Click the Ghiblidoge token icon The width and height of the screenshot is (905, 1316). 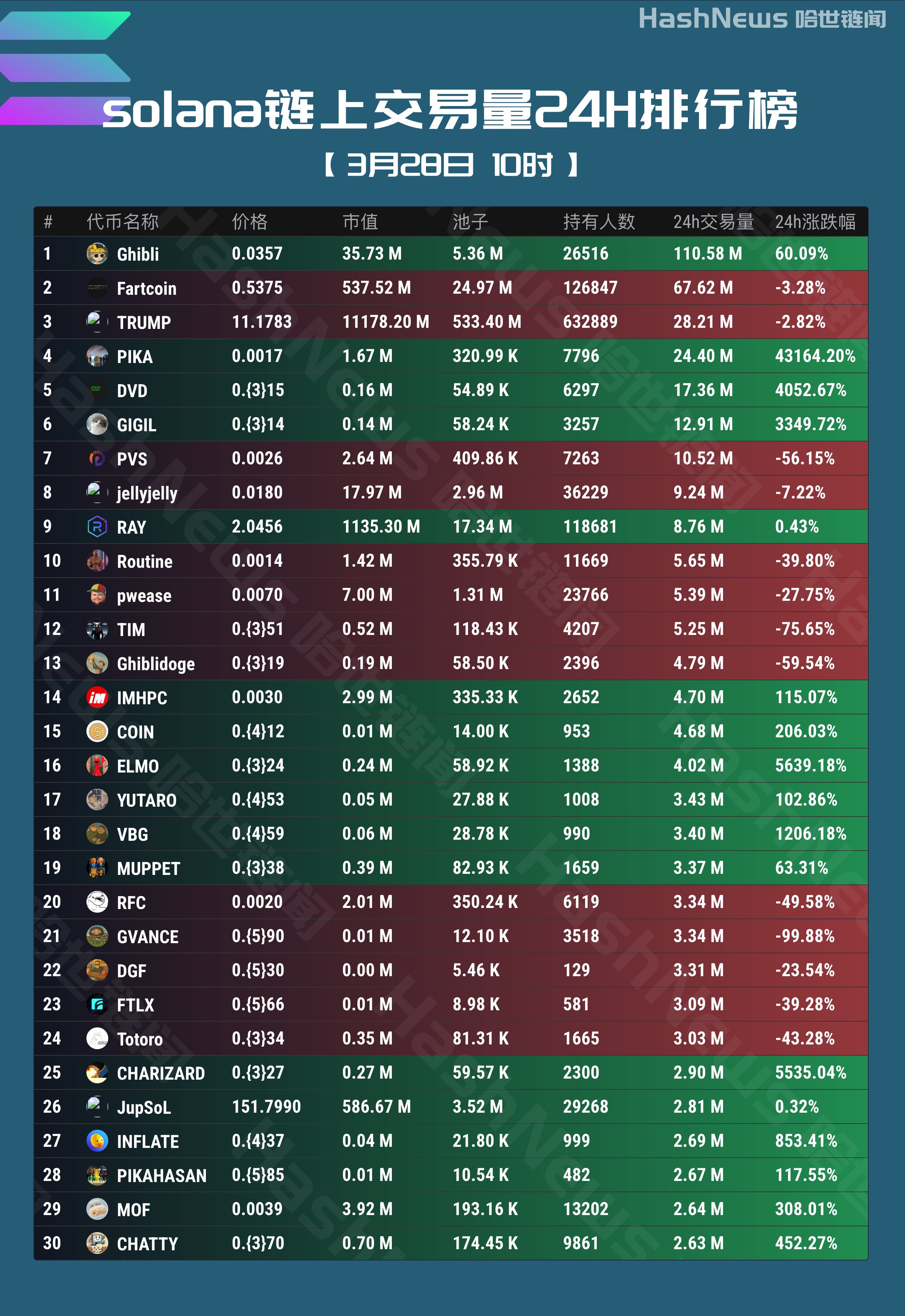(x=97, y=663)
